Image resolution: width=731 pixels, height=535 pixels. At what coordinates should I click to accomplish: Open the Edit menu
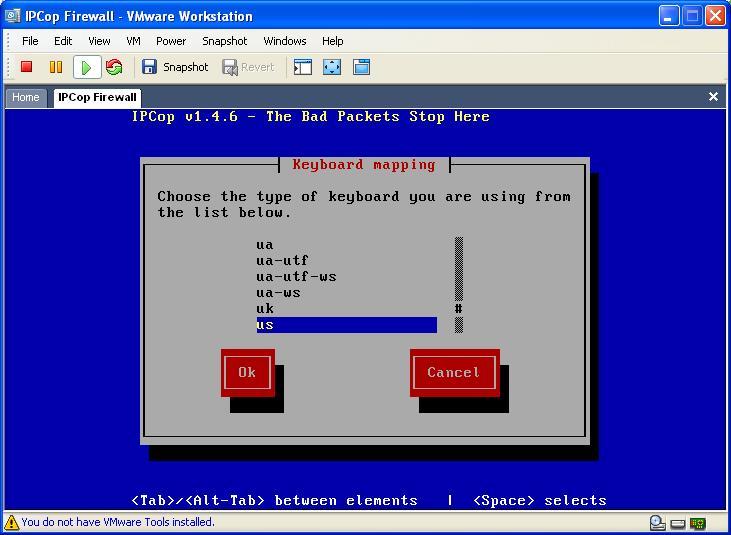[x=63, y=41]
